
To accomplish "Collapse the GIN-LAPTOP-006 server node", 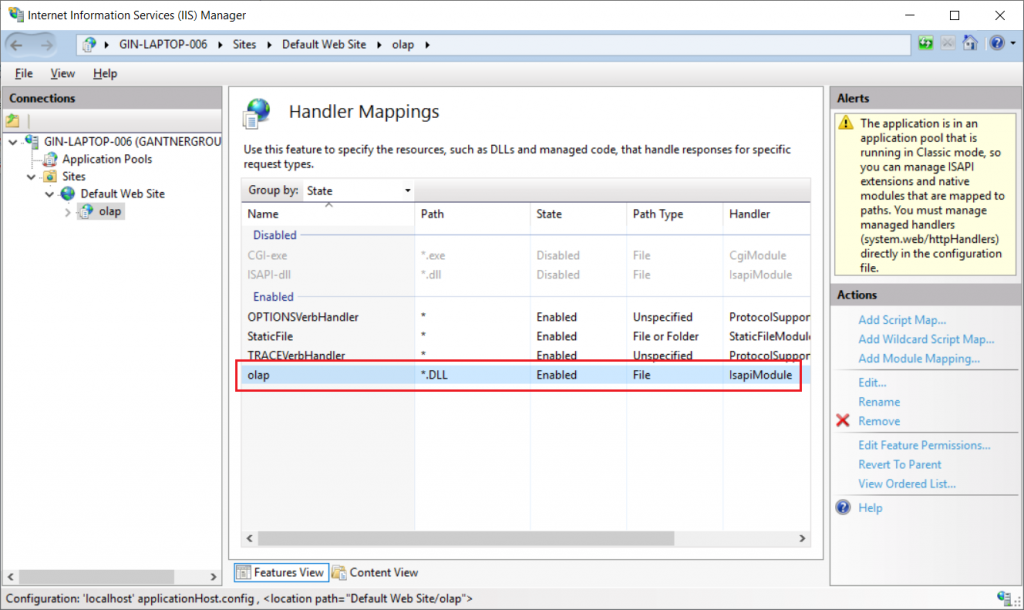I will 13,142.
